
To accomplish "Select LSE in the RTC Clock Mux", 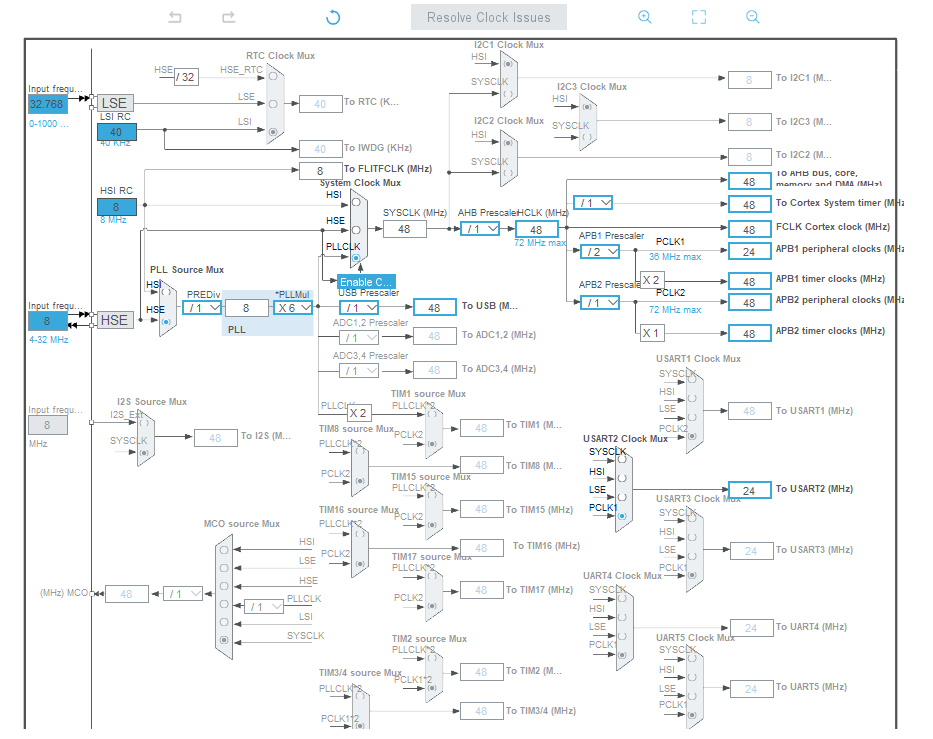I will click(273, 103).
